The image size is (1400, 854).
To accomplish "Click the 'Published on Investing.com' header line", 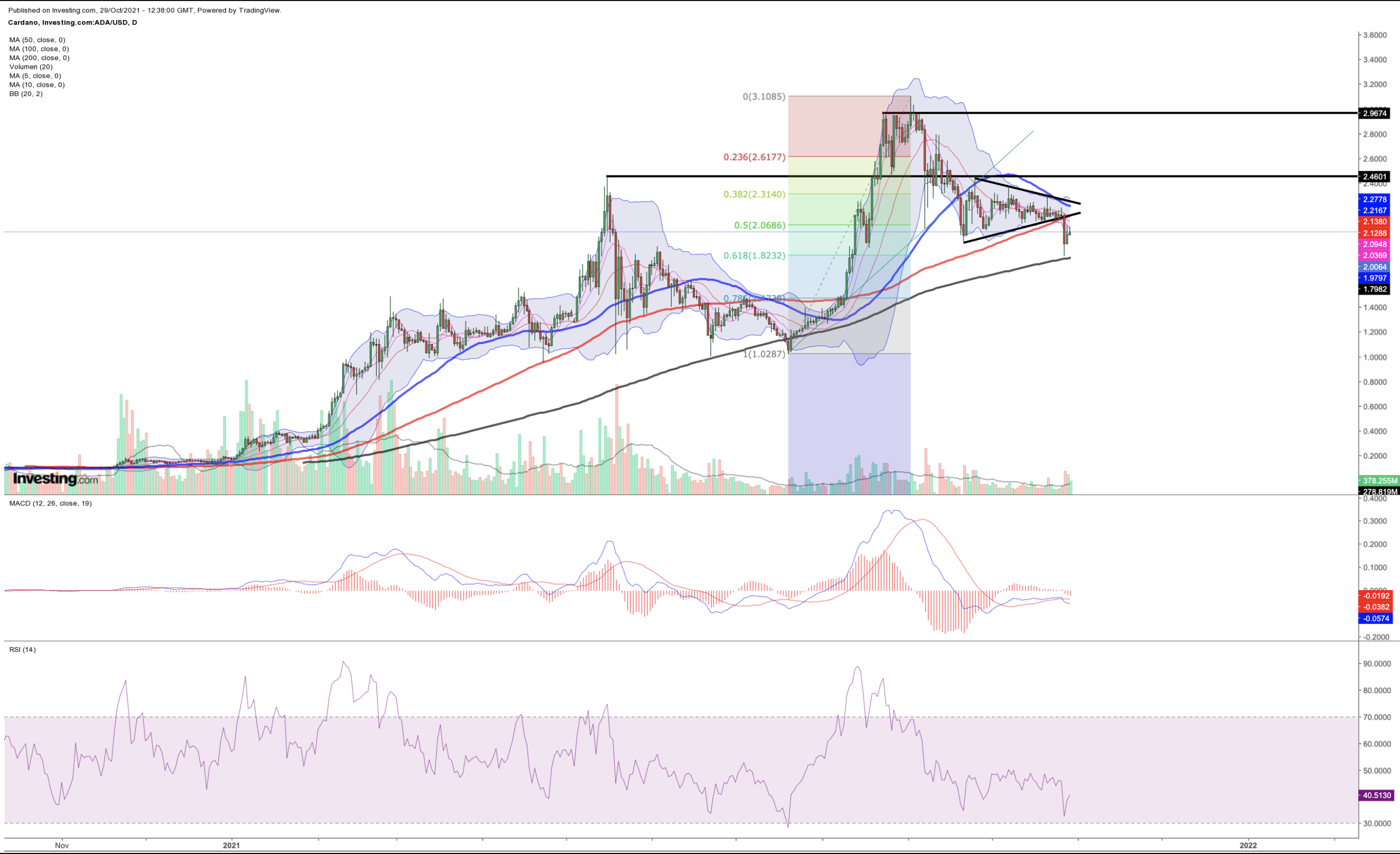I will click(145, 10).
